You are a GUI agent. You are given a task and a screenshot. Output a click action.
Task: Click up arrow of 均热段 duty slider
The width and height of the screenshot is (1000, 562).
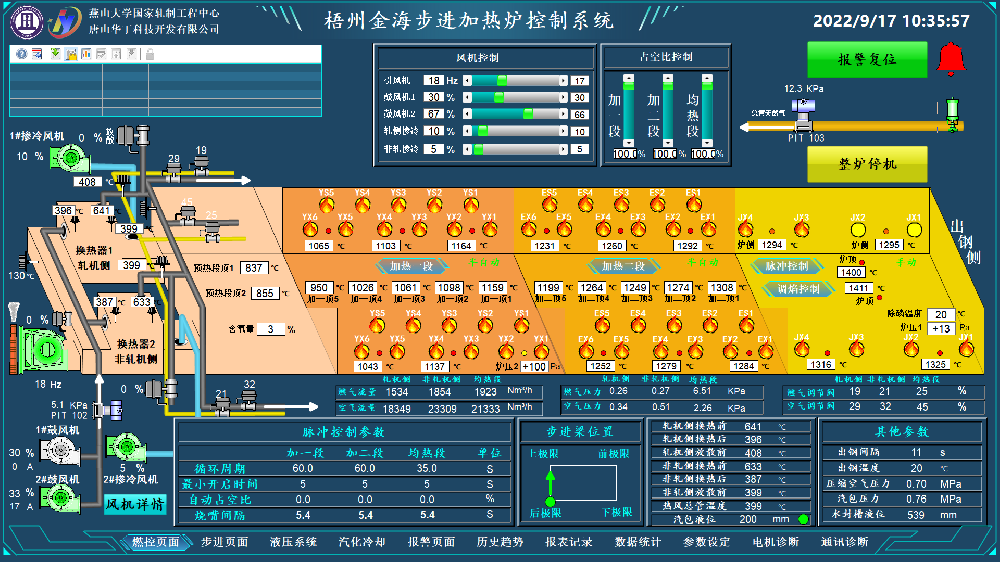point(706,77)
